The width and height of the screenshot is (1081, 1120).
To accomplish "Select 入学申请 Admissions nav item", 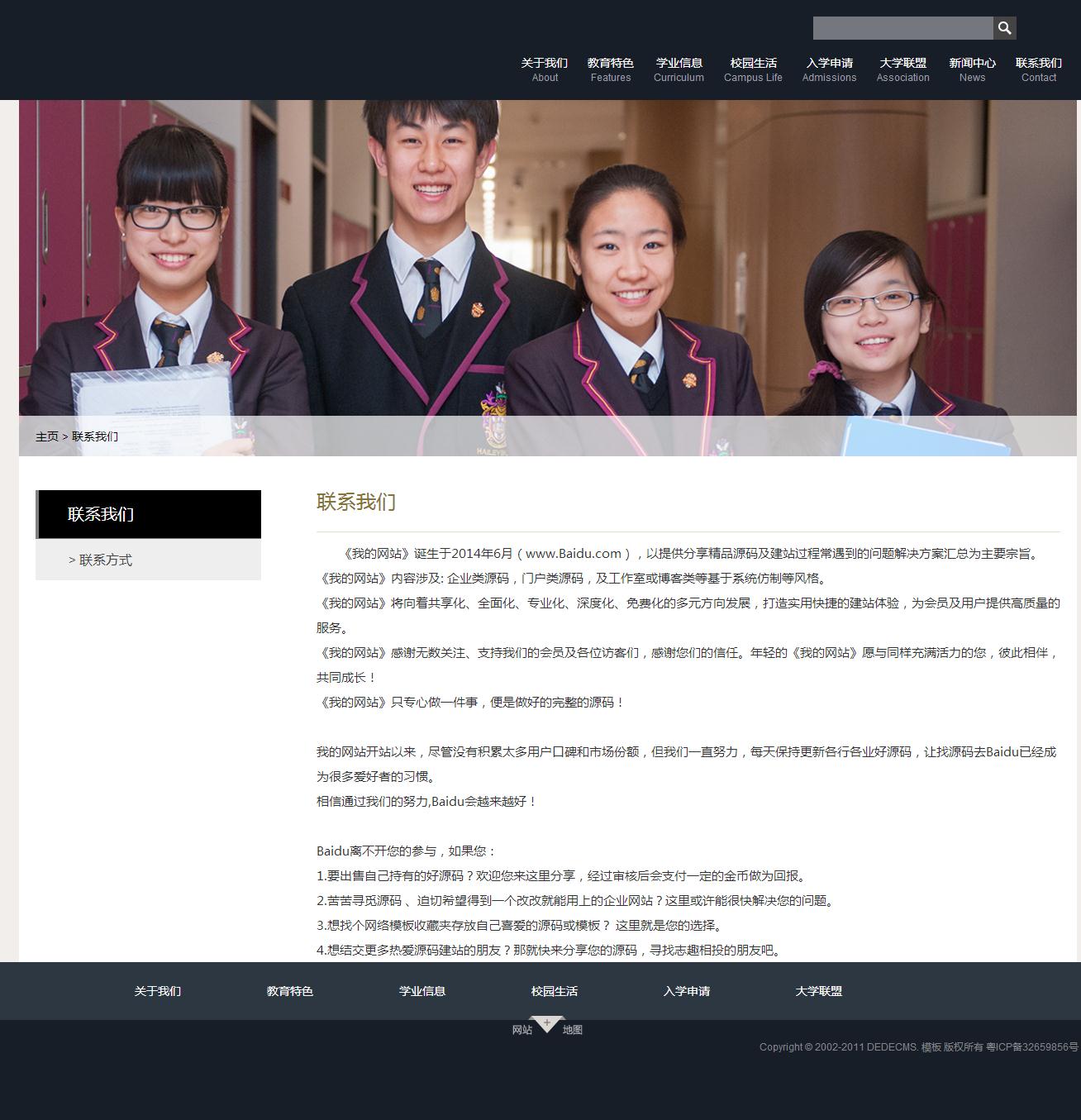I will point(829,69).
